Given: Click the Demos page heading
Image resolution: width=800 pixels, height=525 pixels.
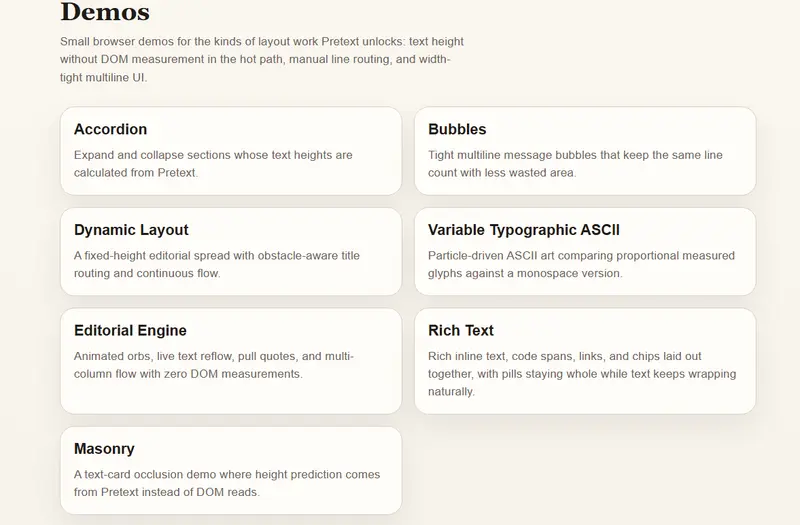Looking at the screenshot, I should tap(105, 12).
